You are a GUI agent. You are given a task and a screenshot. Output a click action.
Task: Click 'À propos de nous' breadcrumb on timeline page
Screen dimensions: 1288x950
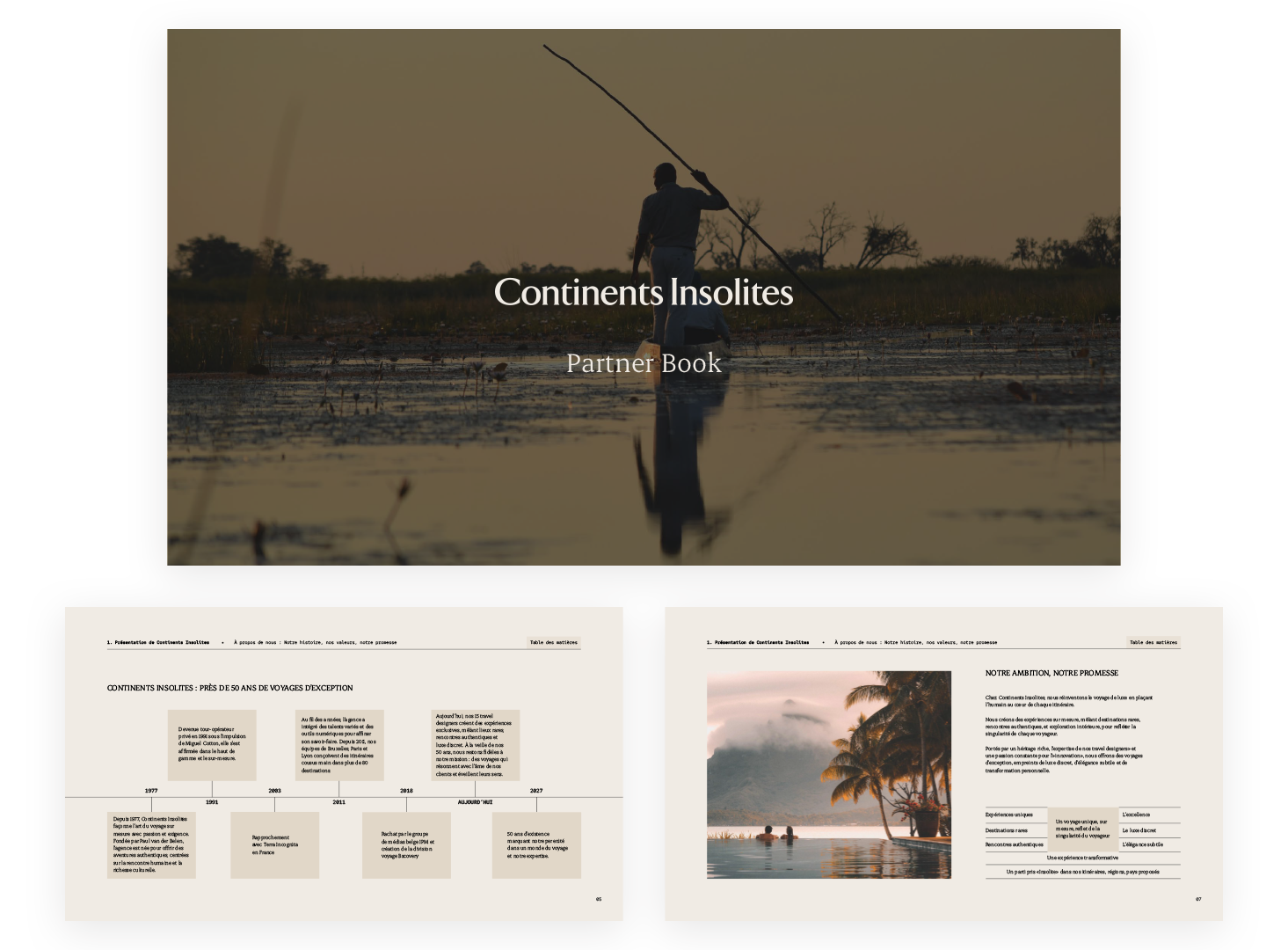(x=315, y=642)
